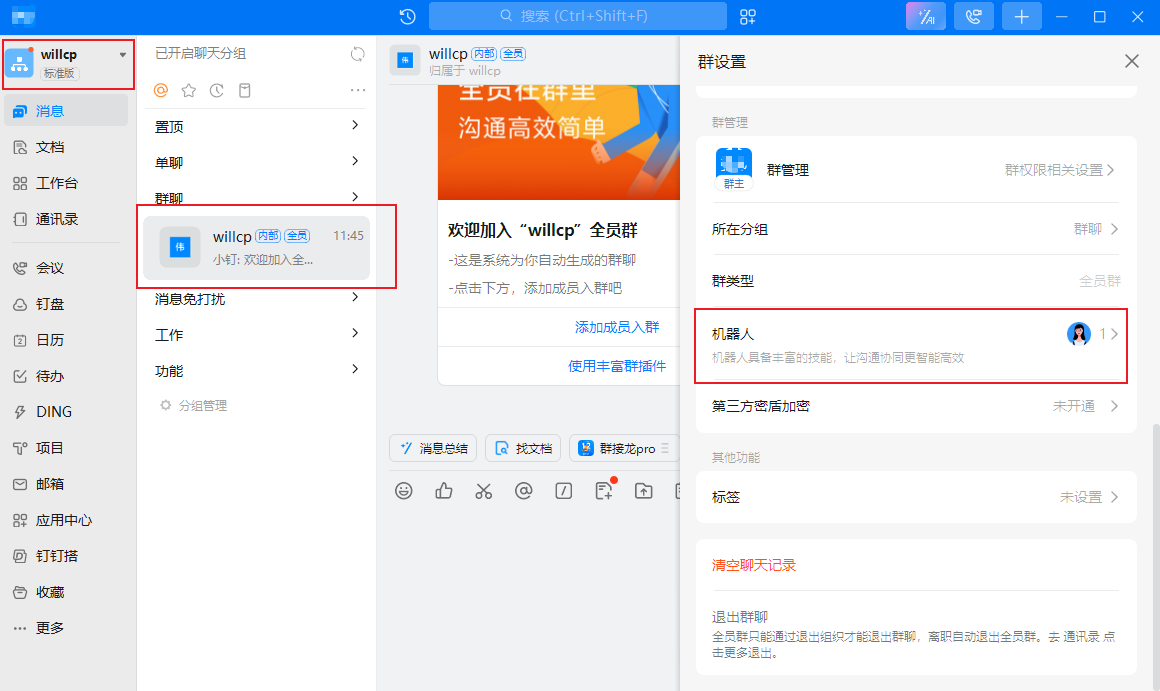Image resolution: width=1160 pixels, height=691 pixels.
Task: Open 文档 in the sidebar
Action: pos(66,147)
